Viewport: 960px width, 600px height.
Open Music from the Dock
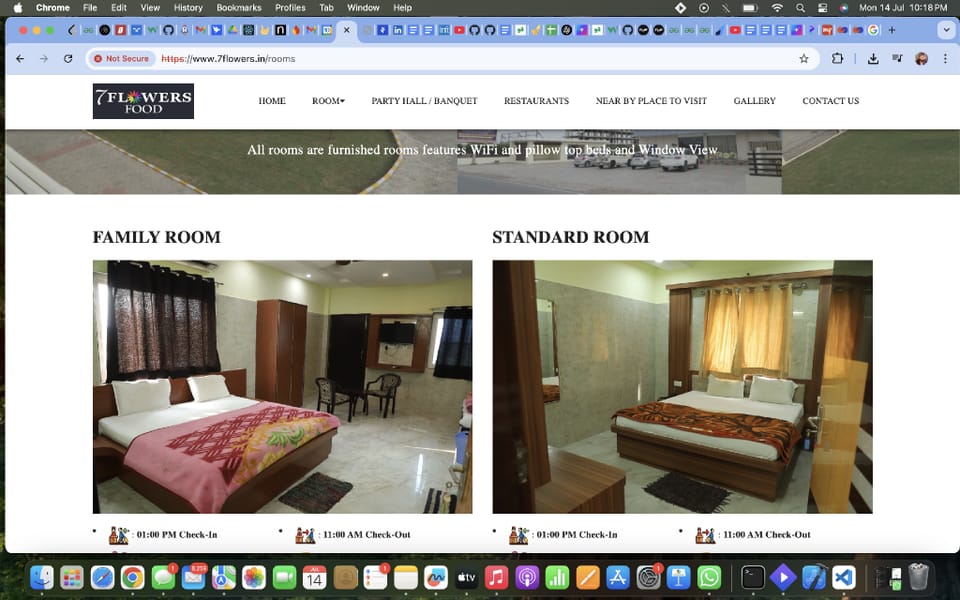click(x=497, y=577)
